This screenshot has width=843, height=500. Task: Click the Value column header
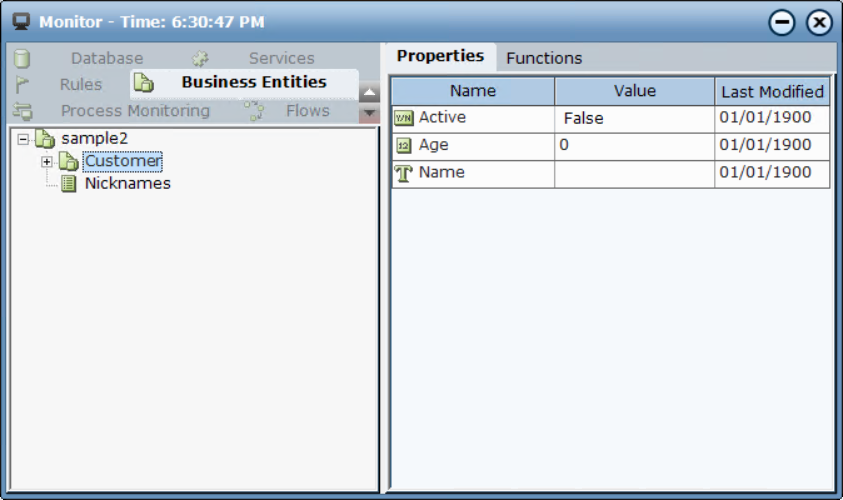point(634,91)
